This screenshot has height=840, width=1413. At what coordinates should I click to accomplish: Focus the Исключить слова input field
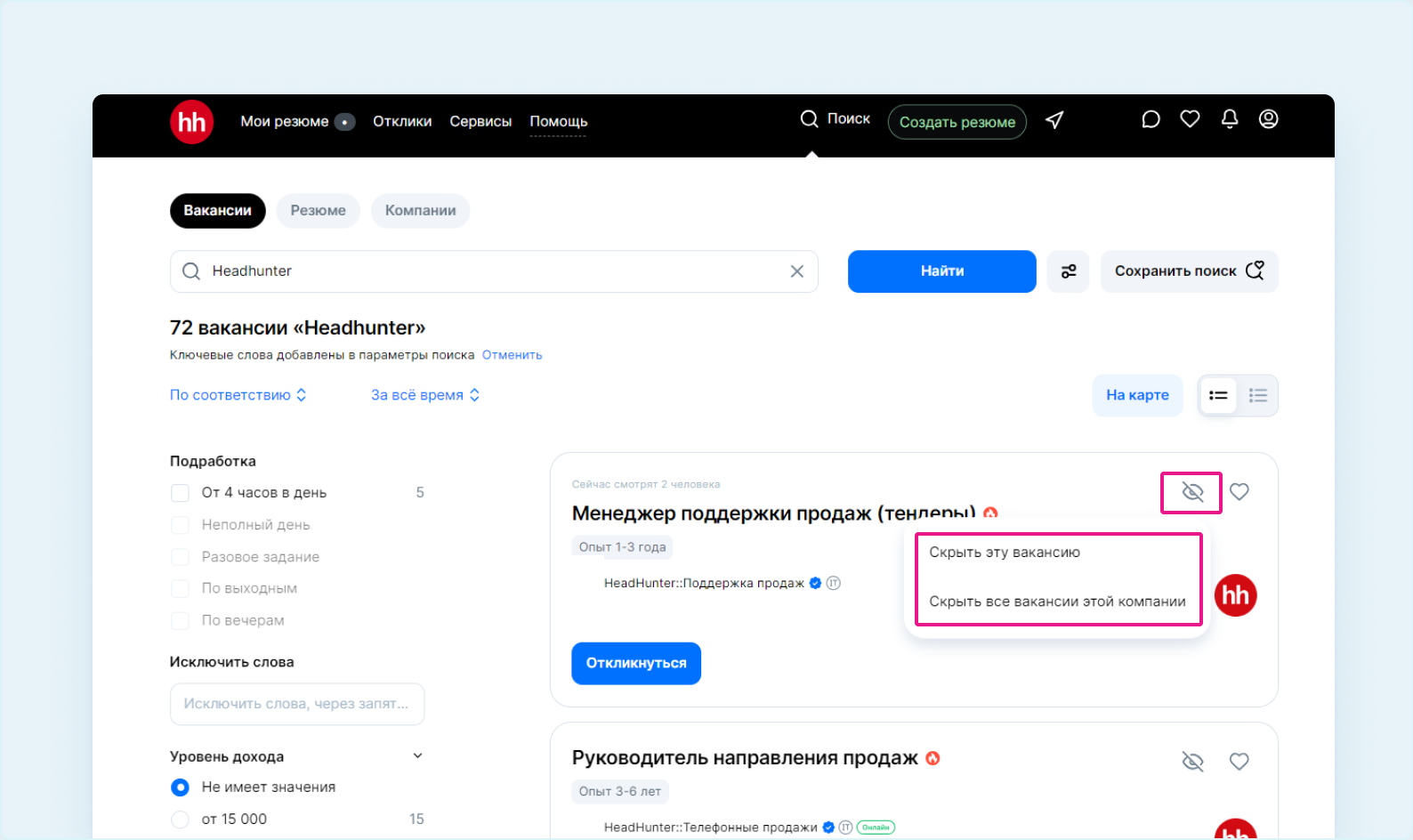[x=297, y=705]
